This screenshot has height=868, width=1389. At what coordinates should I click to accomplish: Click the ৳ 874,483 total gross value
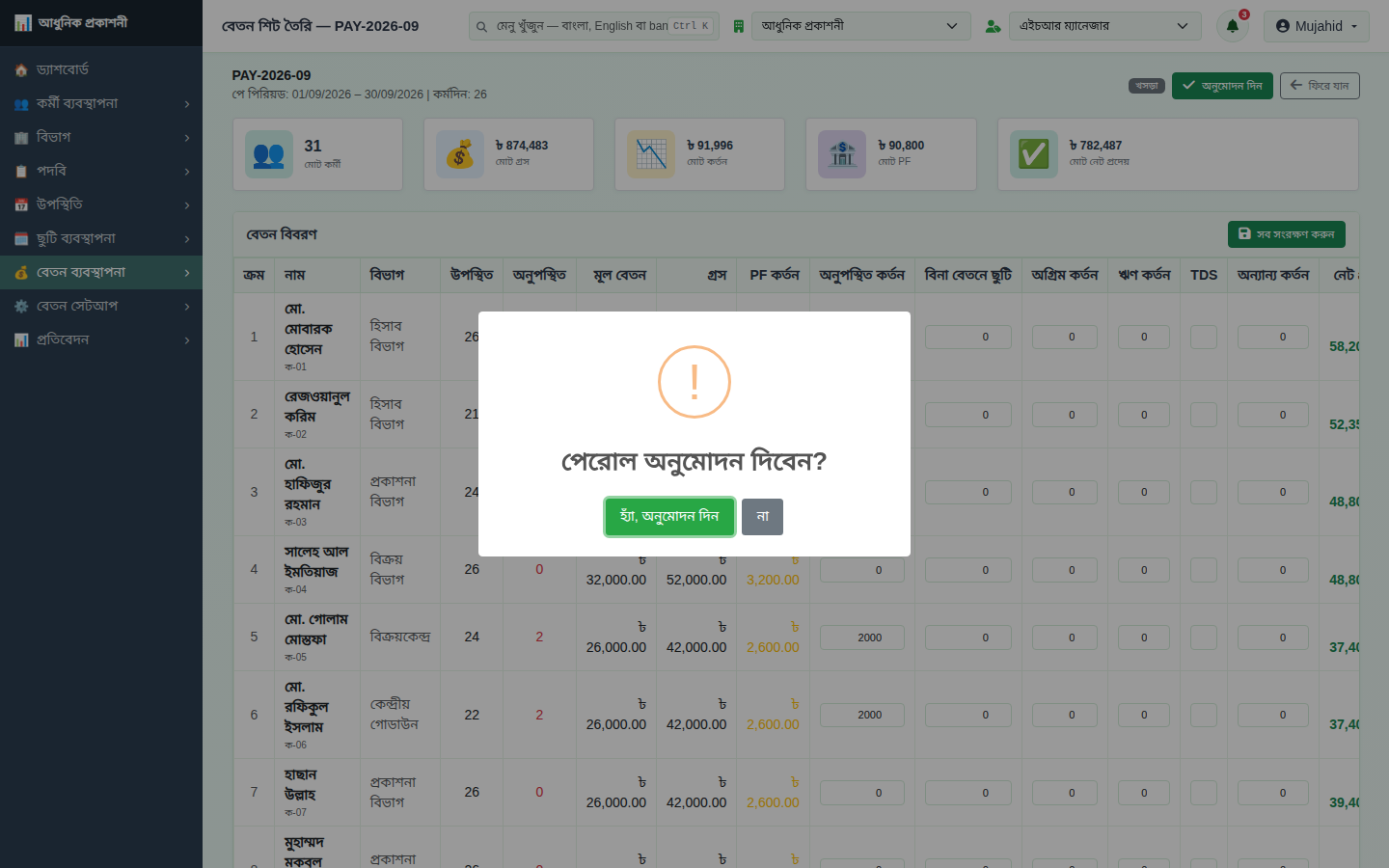(x=522, y=146)
